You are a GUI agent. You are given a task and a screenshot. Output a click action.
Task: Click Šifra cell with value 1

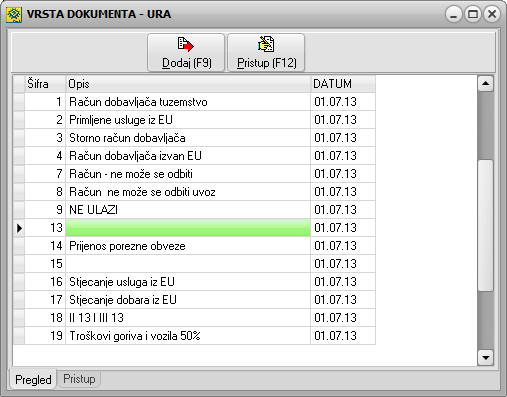[45, 102]
